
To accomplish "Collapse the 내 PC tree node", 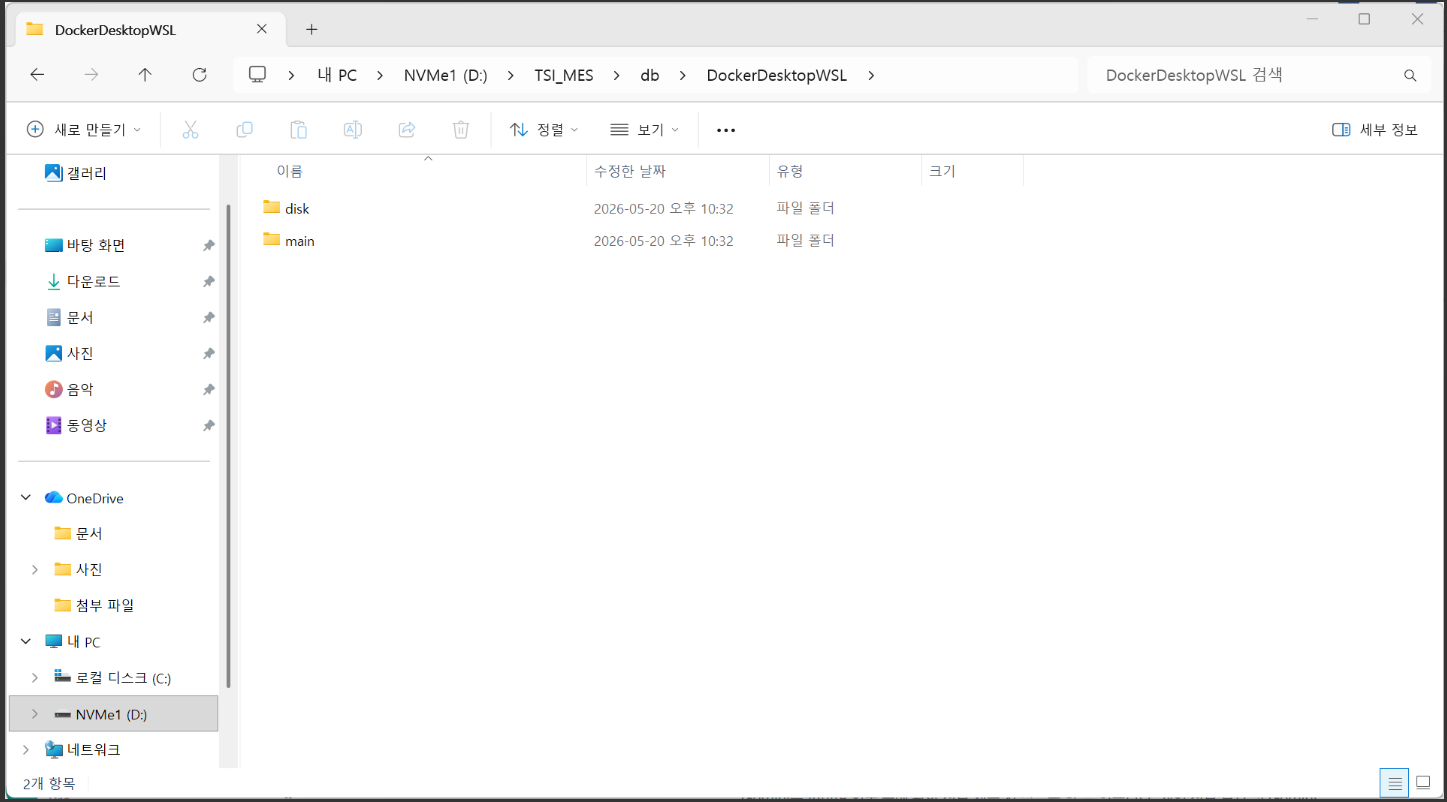I will point(26,642).
